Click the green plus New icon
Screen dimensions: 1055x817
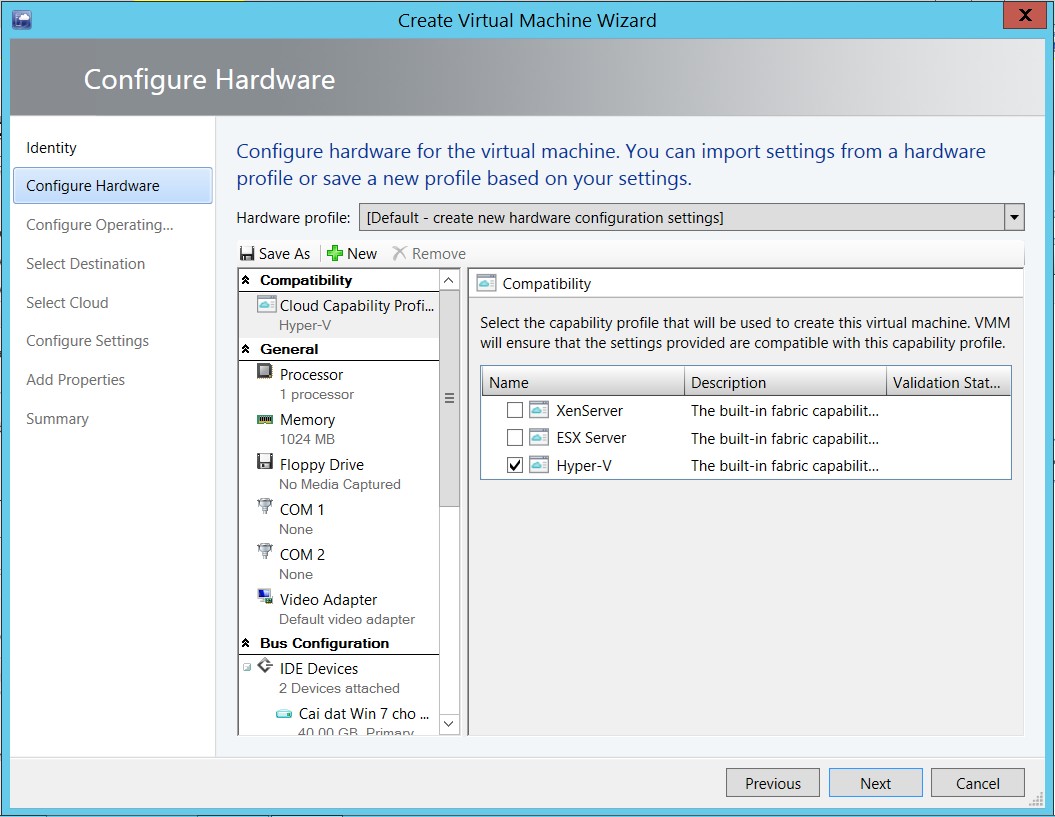point(335,254)
